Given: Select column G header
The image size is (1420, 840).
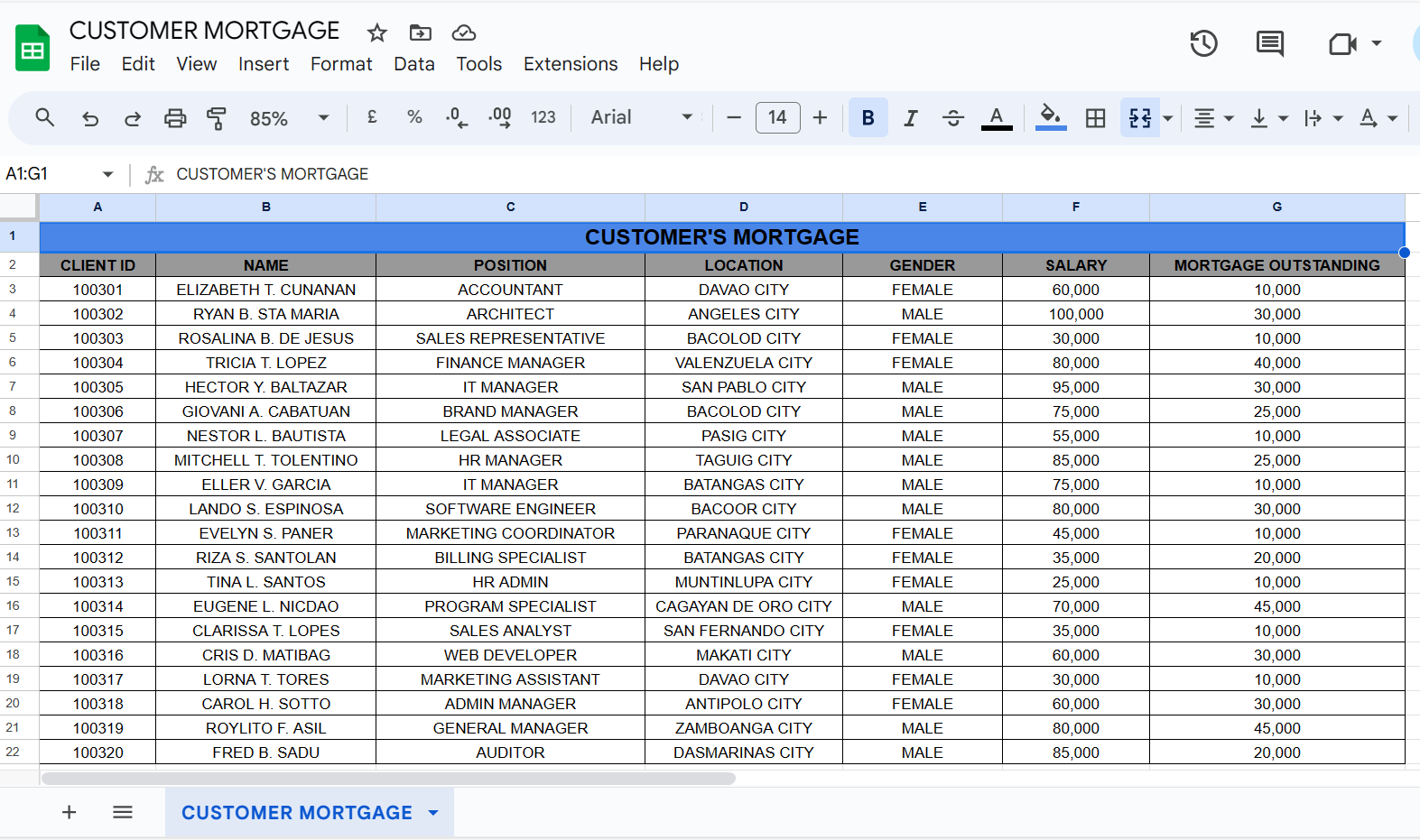Looking at the screenshot, I should pos(1277,207).
